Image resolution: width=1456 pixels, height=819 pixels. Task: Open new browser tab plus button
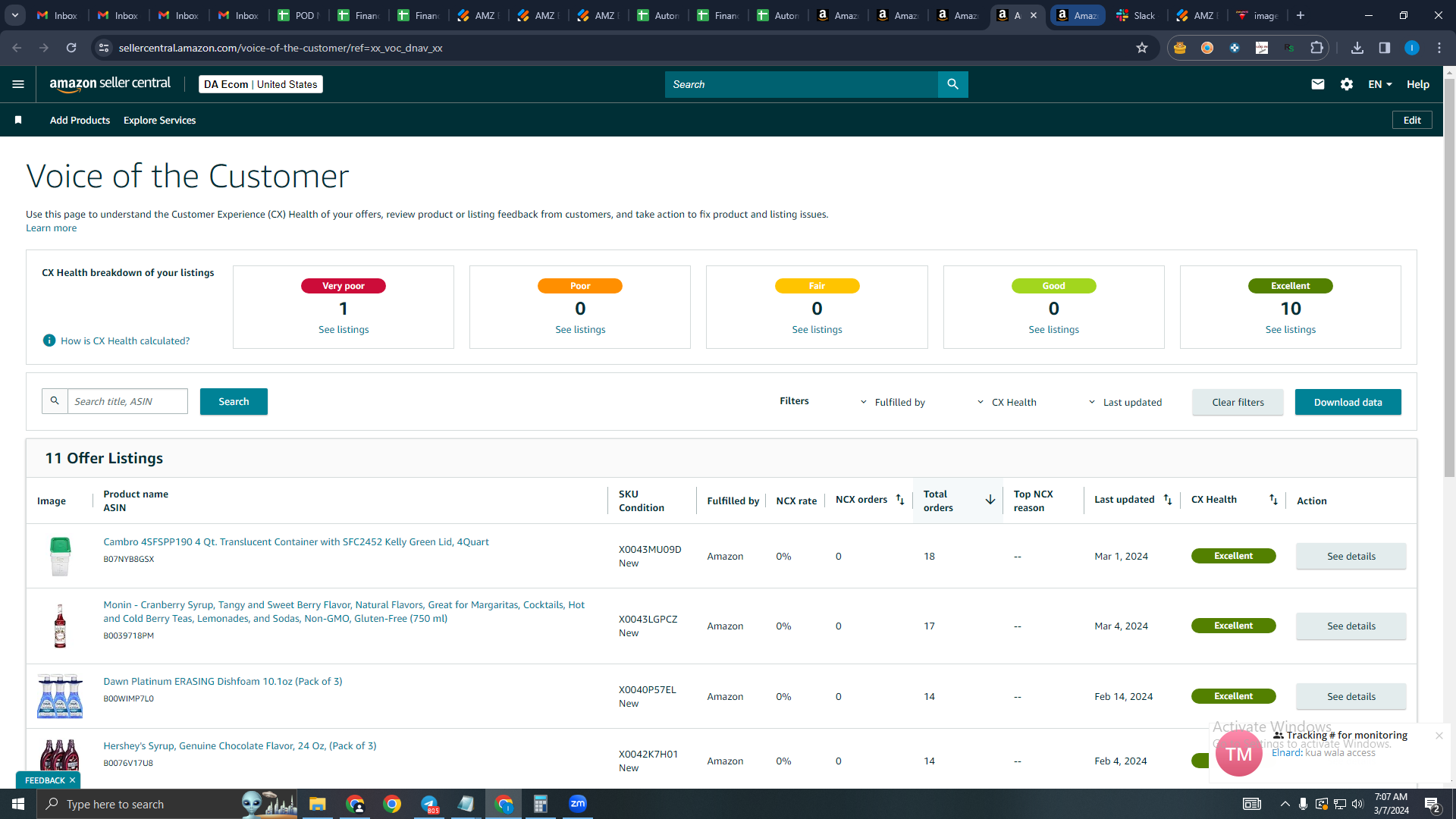click(1301, 15)
